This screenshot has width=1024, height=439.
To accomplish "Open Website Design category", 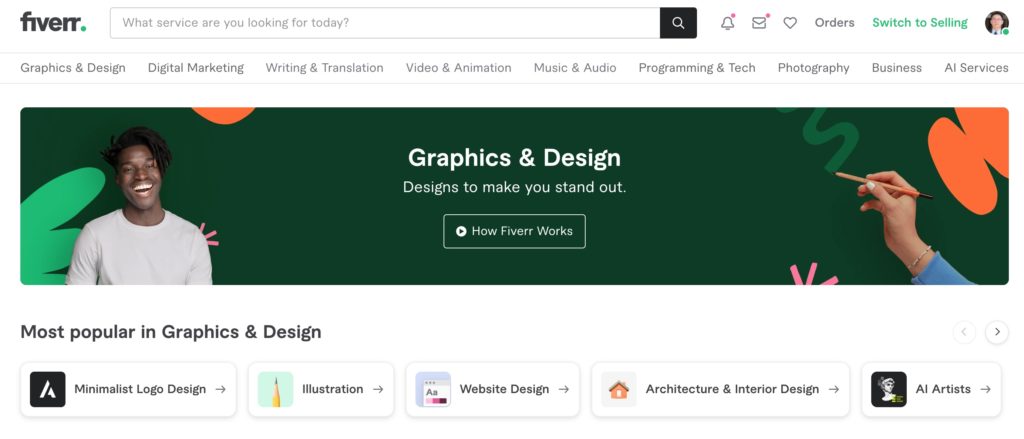I will (492, 389).
